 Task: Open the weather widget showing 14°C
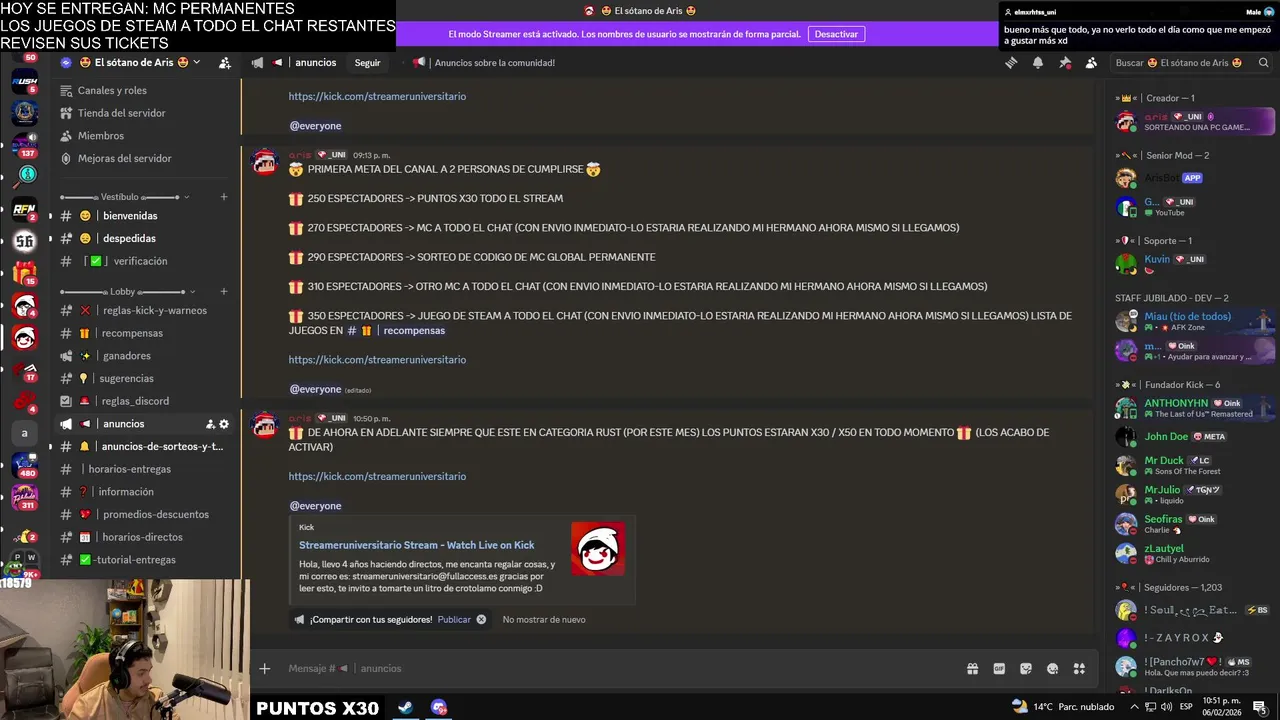pyautogui.click(x=1063, y=707)
